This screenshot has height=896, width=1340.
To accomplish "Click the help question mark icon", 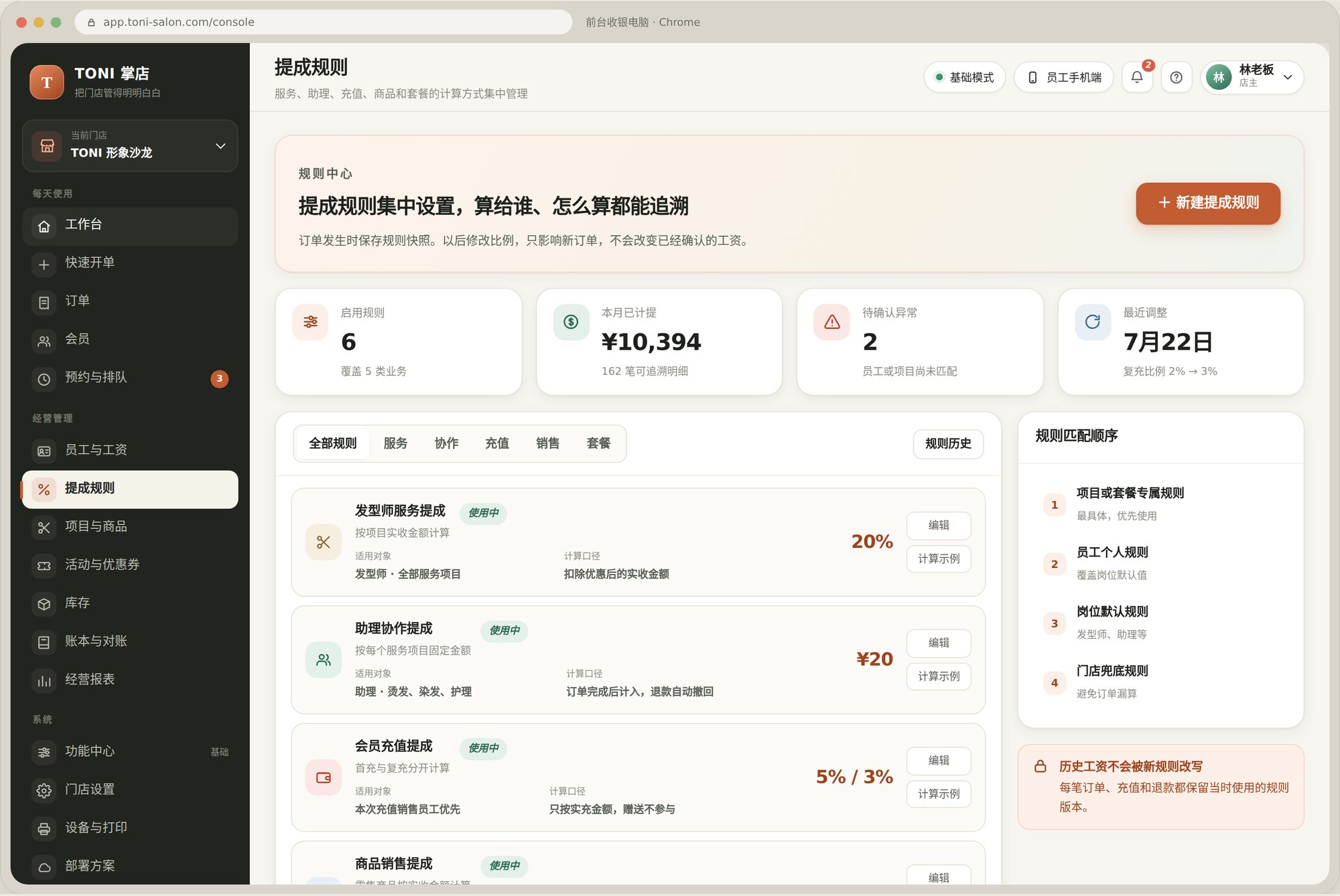I will [1176, 77].
